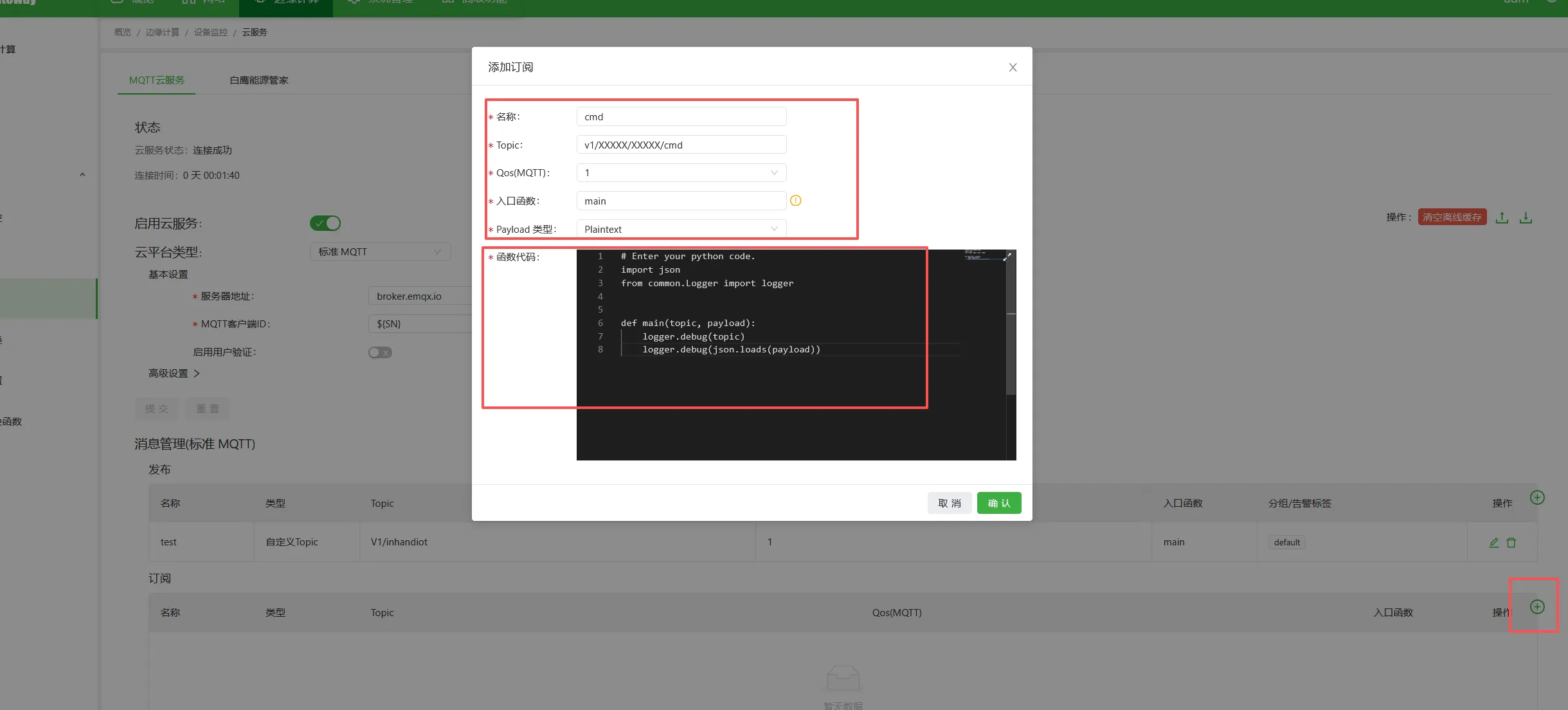1568x710 pixels.
Task: Open the Payload type dropdown
Action: tap(681, 229)
